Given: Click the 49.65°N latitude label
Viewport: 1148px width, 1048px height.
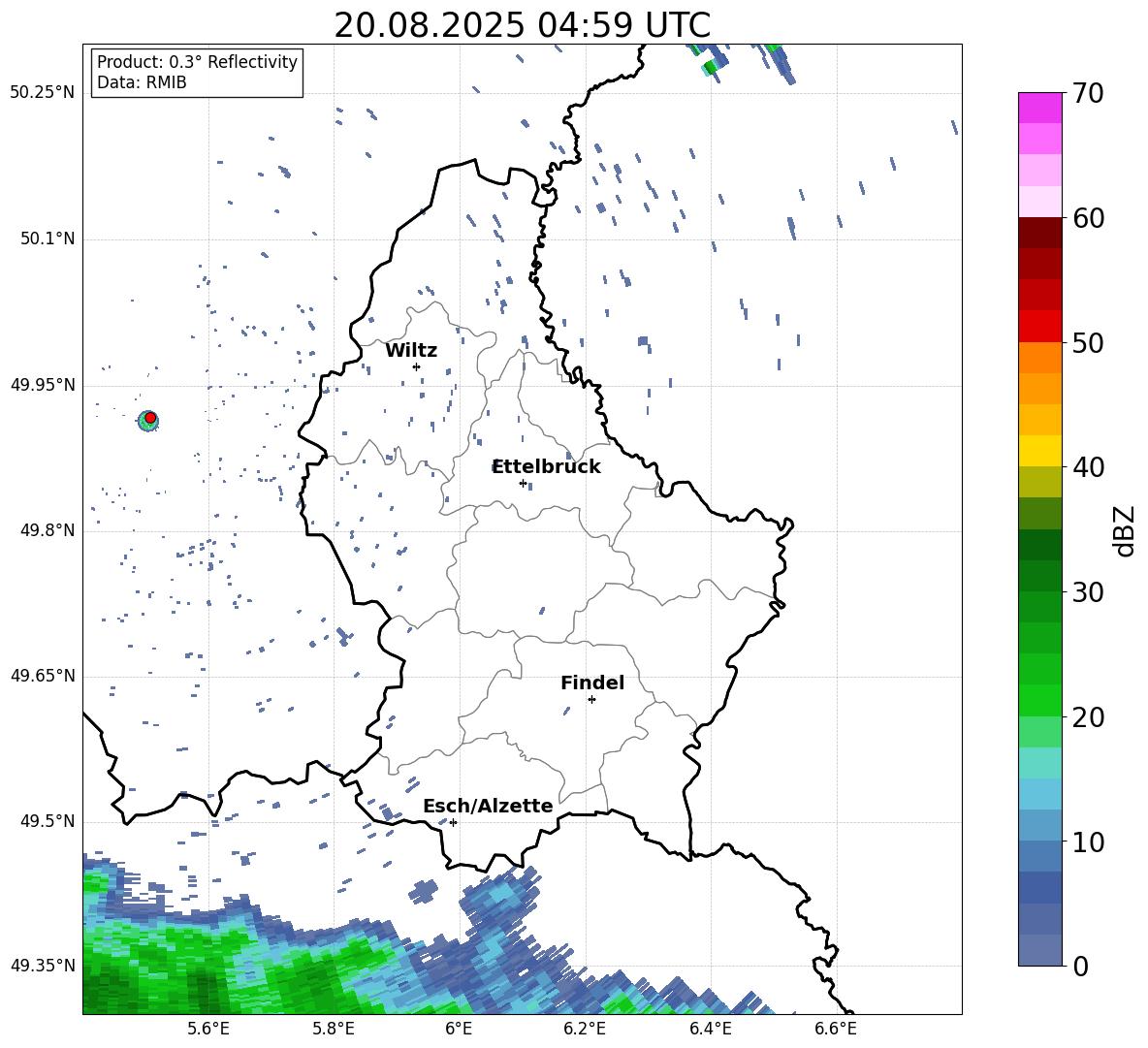Looking at the screenshot, I should click(43, 676).
